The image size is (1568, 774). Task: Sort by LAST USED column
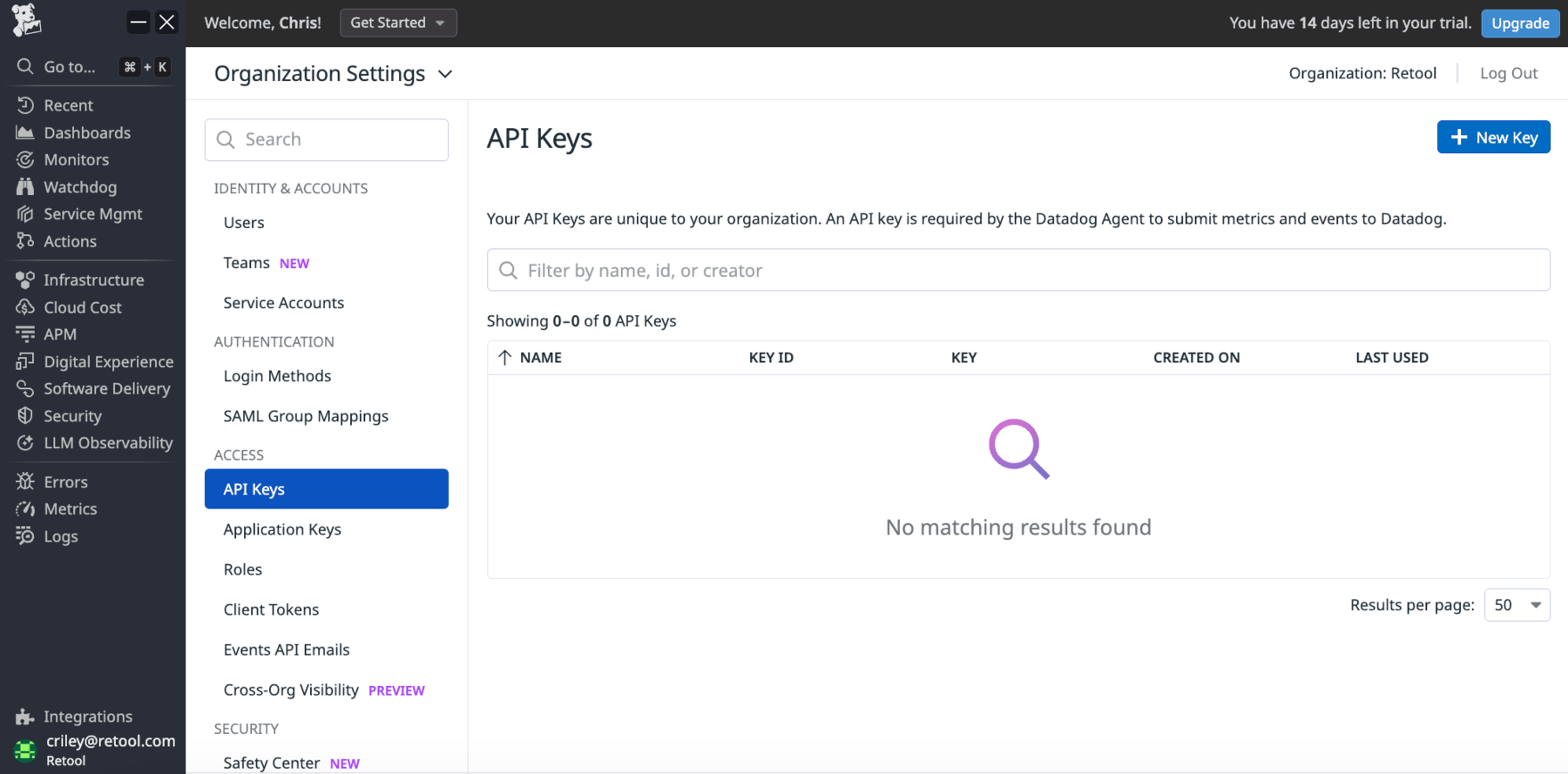point(1391,358)
